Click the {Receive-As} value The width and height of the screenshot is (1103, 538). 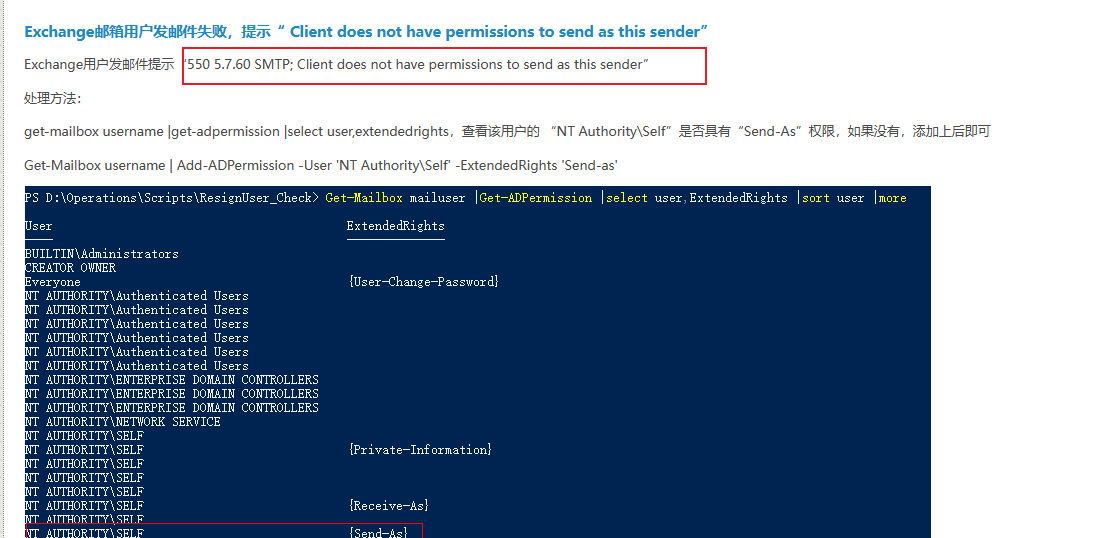click(x=388, y=506)
